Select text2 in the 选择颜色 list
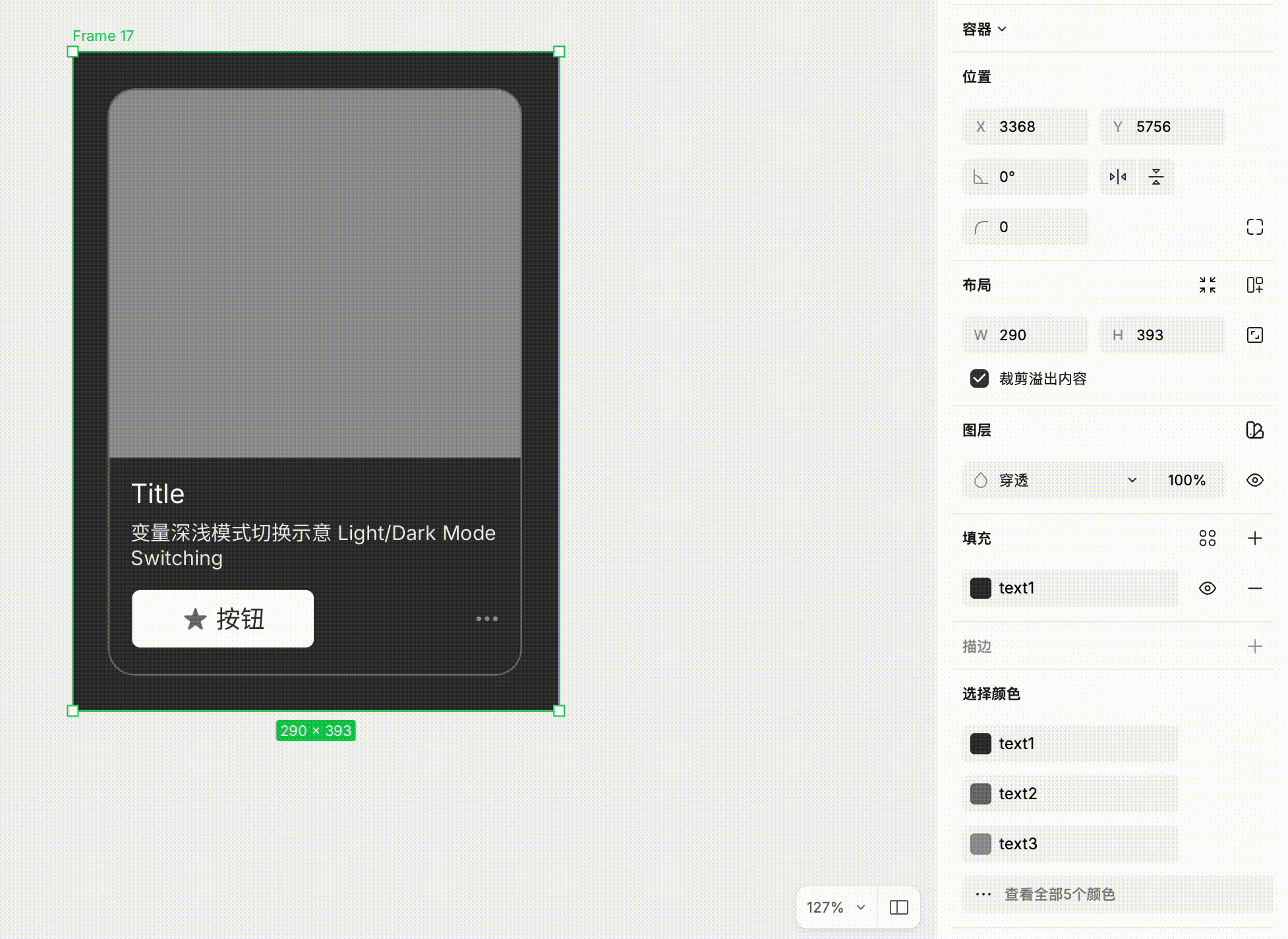The height and width of the screenshot is (939, 1288). coord(1070,794)
